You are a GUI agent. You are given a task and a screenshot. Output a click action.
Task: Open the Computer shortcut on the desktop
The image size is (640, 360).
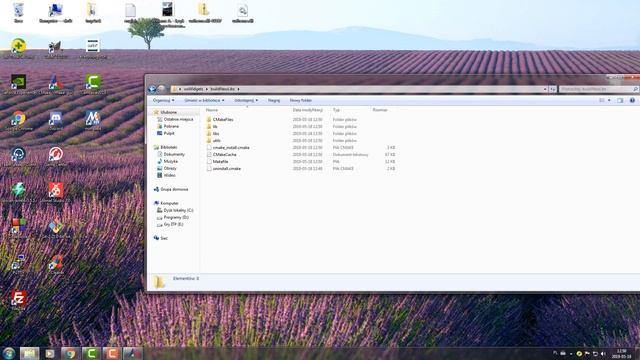click(56, 13)
